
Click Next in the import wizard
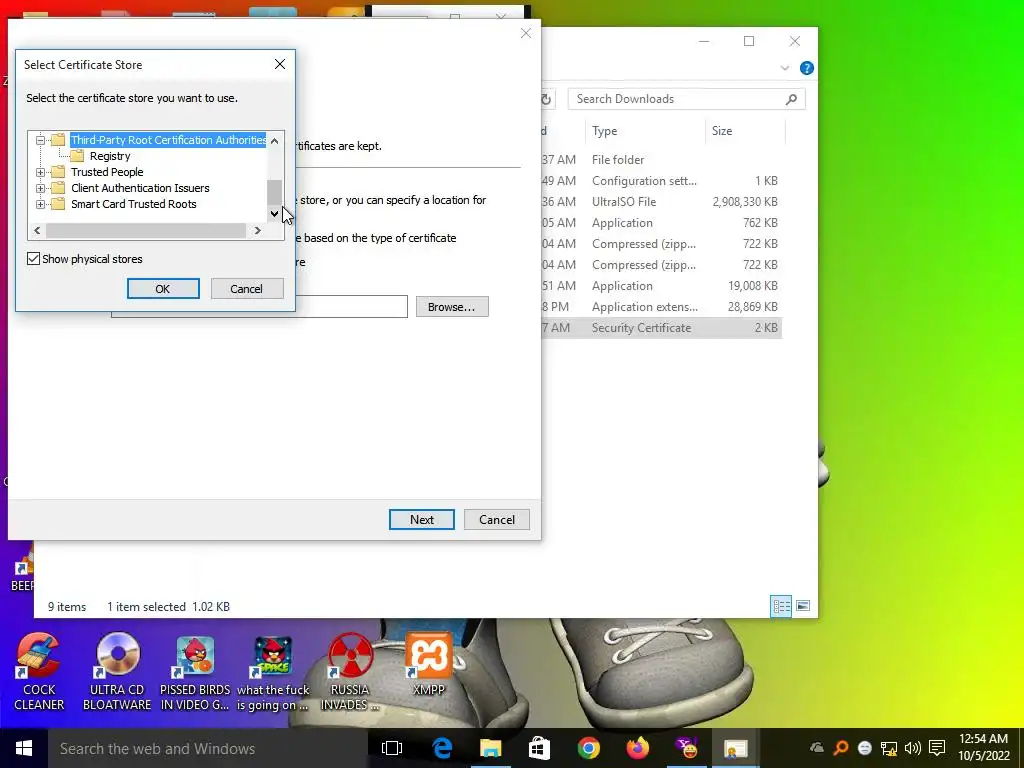422,520
